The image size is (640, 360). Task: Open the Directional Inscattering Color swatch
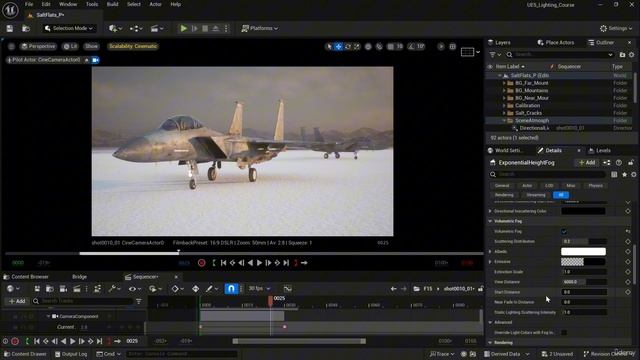pos(583,211)
